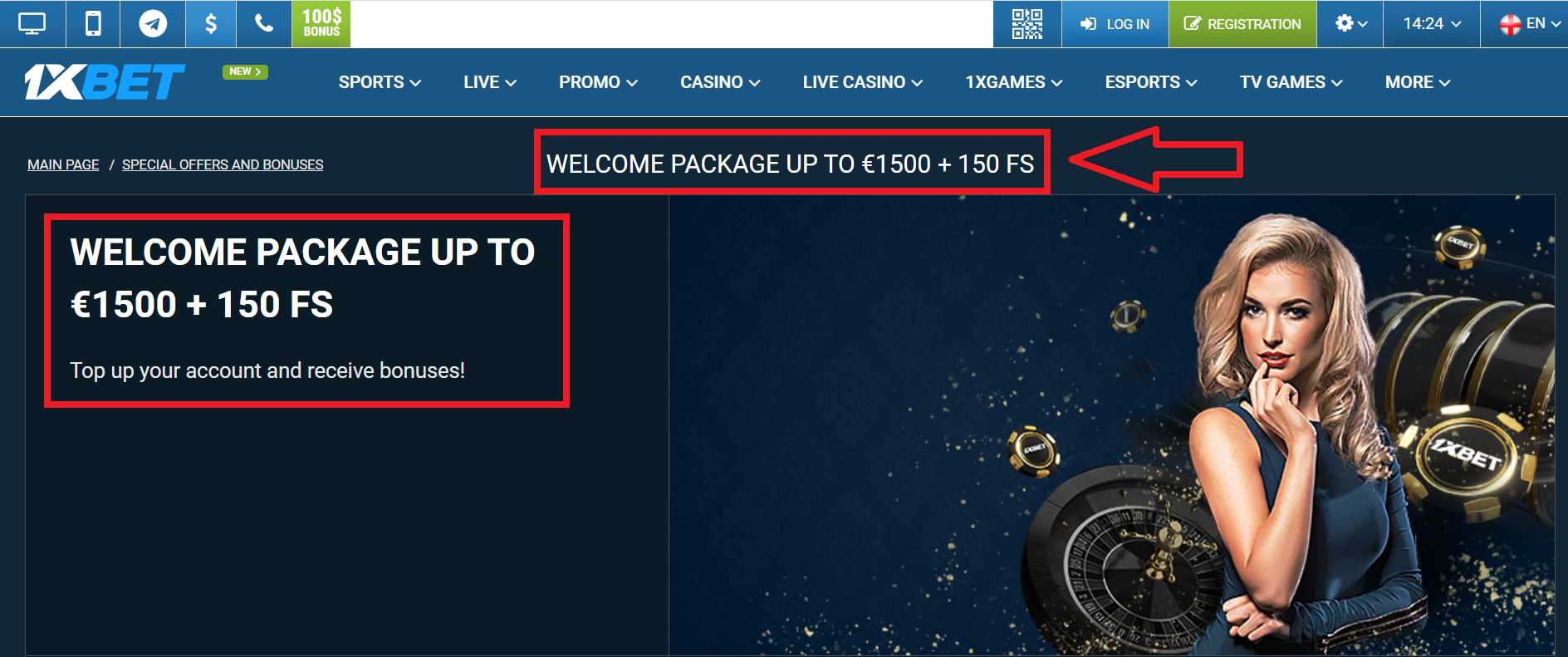Viewport: 1568px width, 657px height.
Task: Open the Live Casino menu
Action: pos(862,82)
